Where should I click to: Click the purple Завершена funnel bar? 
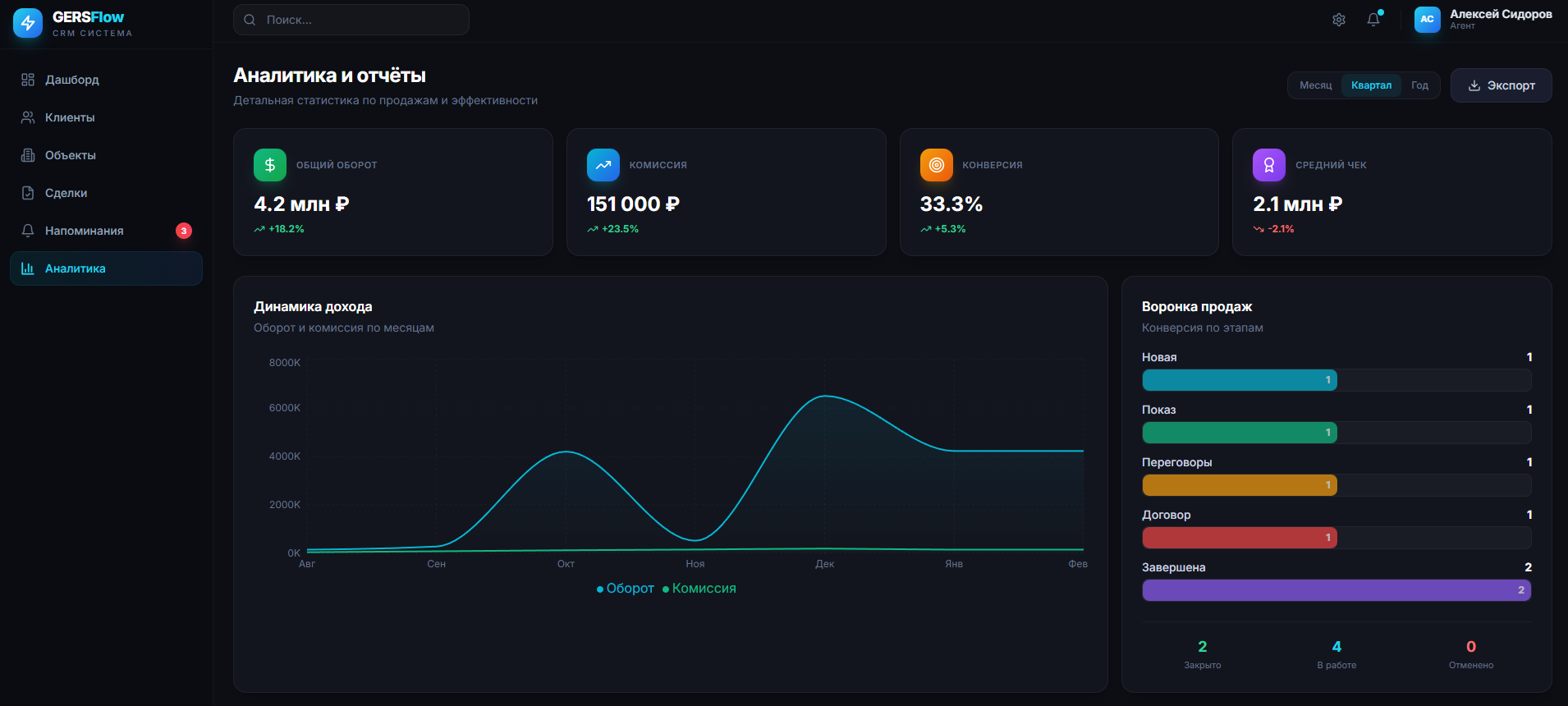point(1336,590)
